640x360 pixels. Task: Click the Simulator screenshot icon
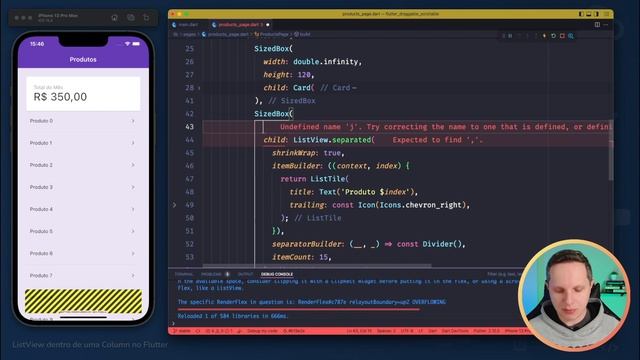131,18
